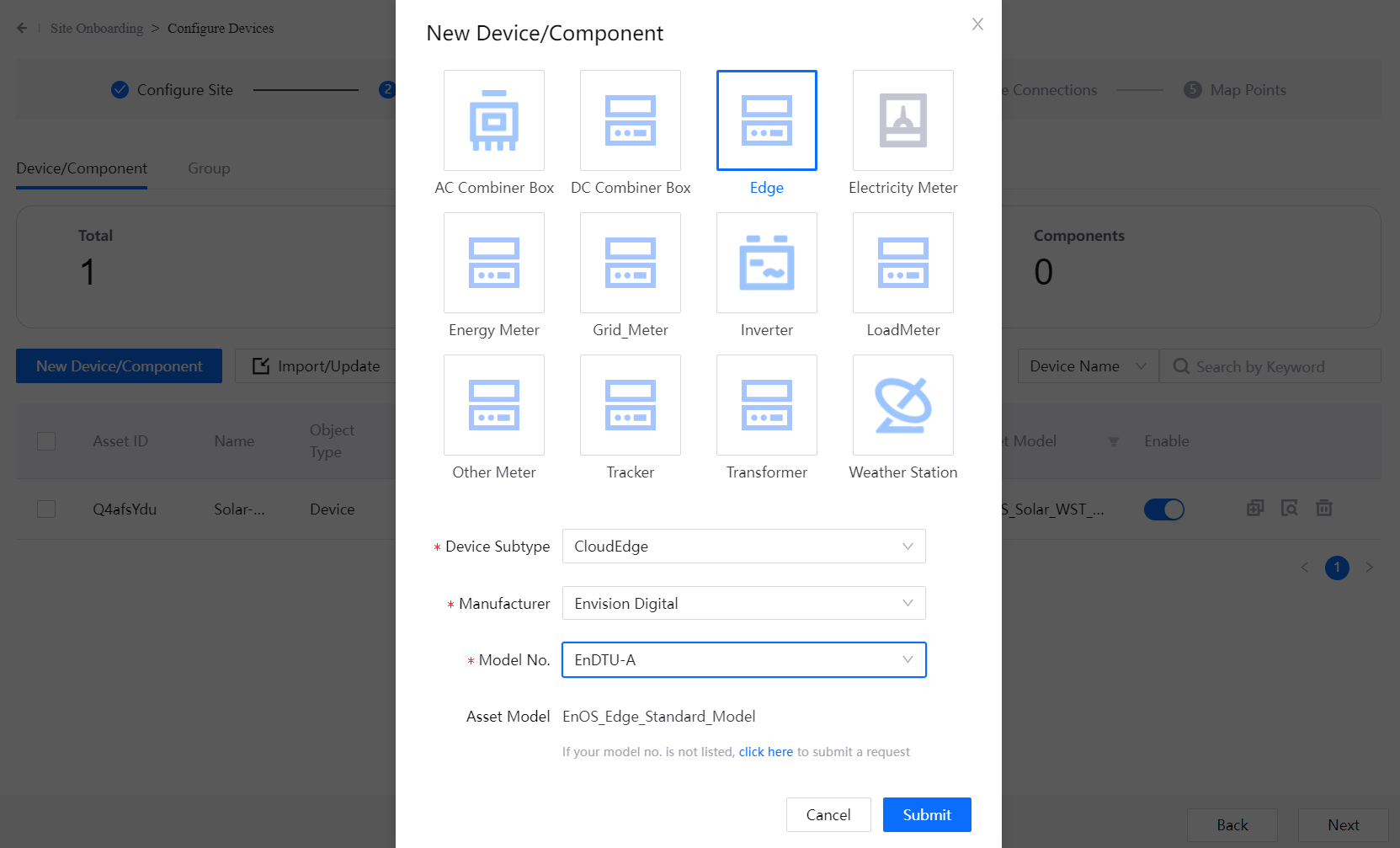The height and width of the screenshot is (848, 1400).
Task: Choose the DC Combiner Box icon
Action: point(631,121)
